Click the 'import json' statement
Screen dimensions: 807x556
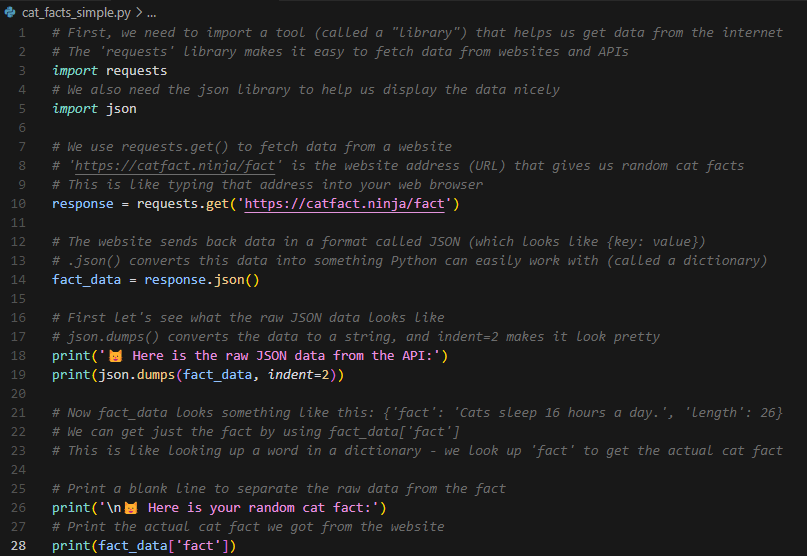click(94, 109)
